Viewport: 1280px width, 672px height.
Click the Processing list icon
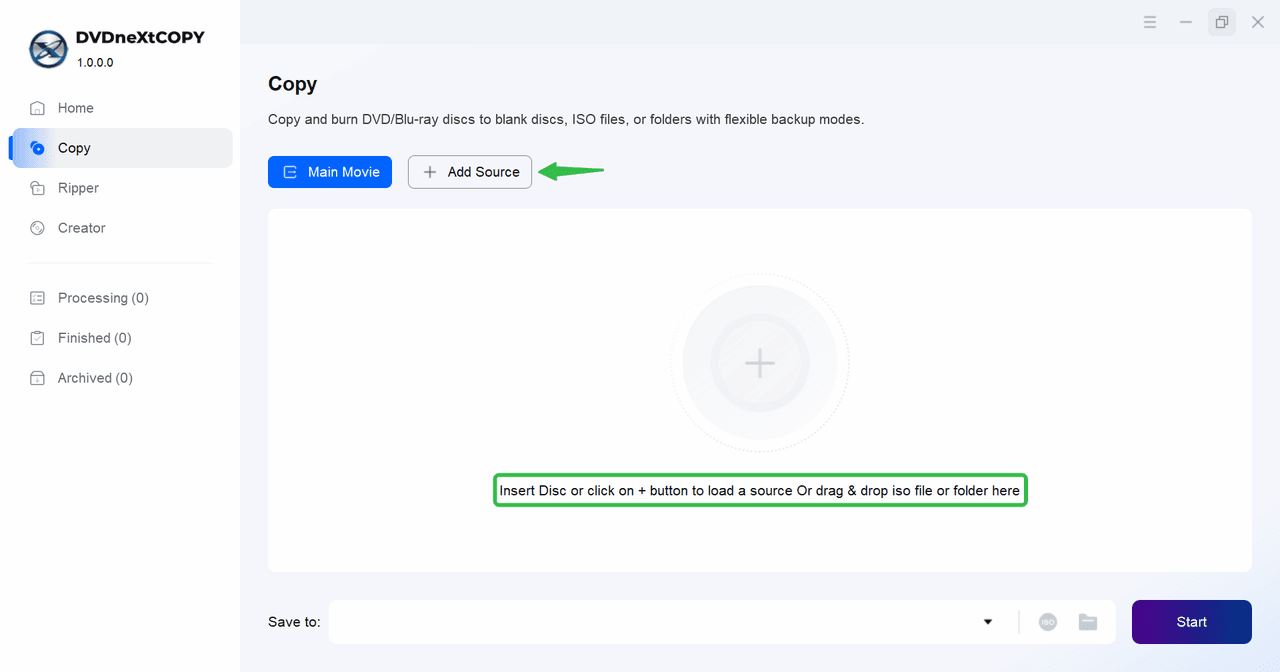(38, 298)
